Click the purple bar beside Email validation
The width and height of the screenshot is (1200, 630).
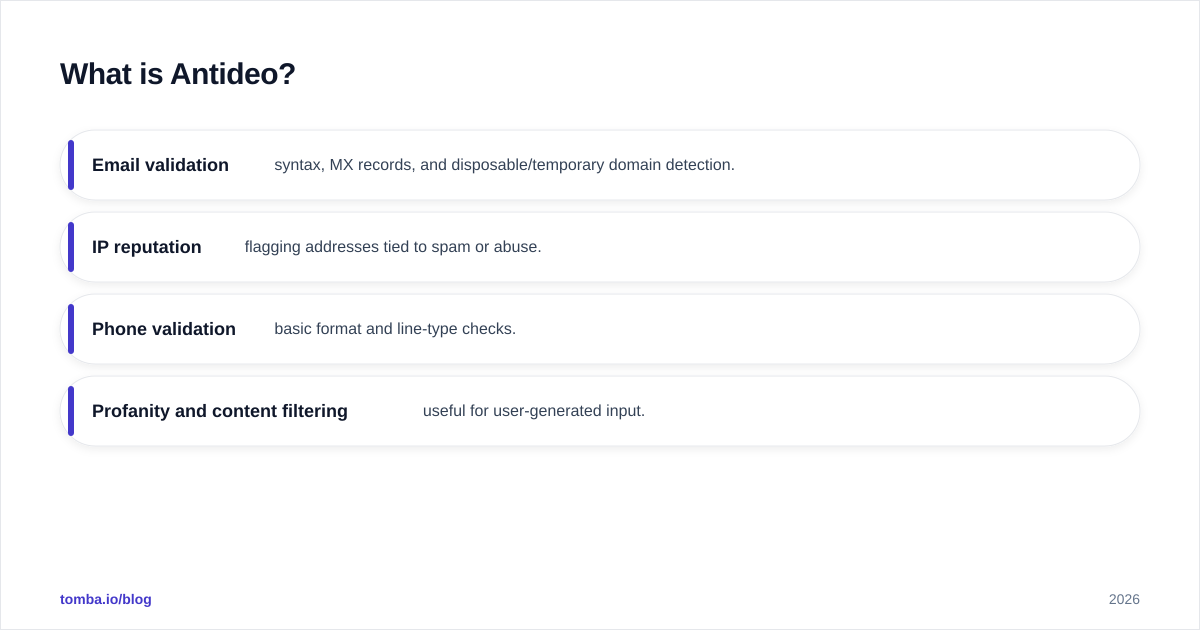(71, 165)
